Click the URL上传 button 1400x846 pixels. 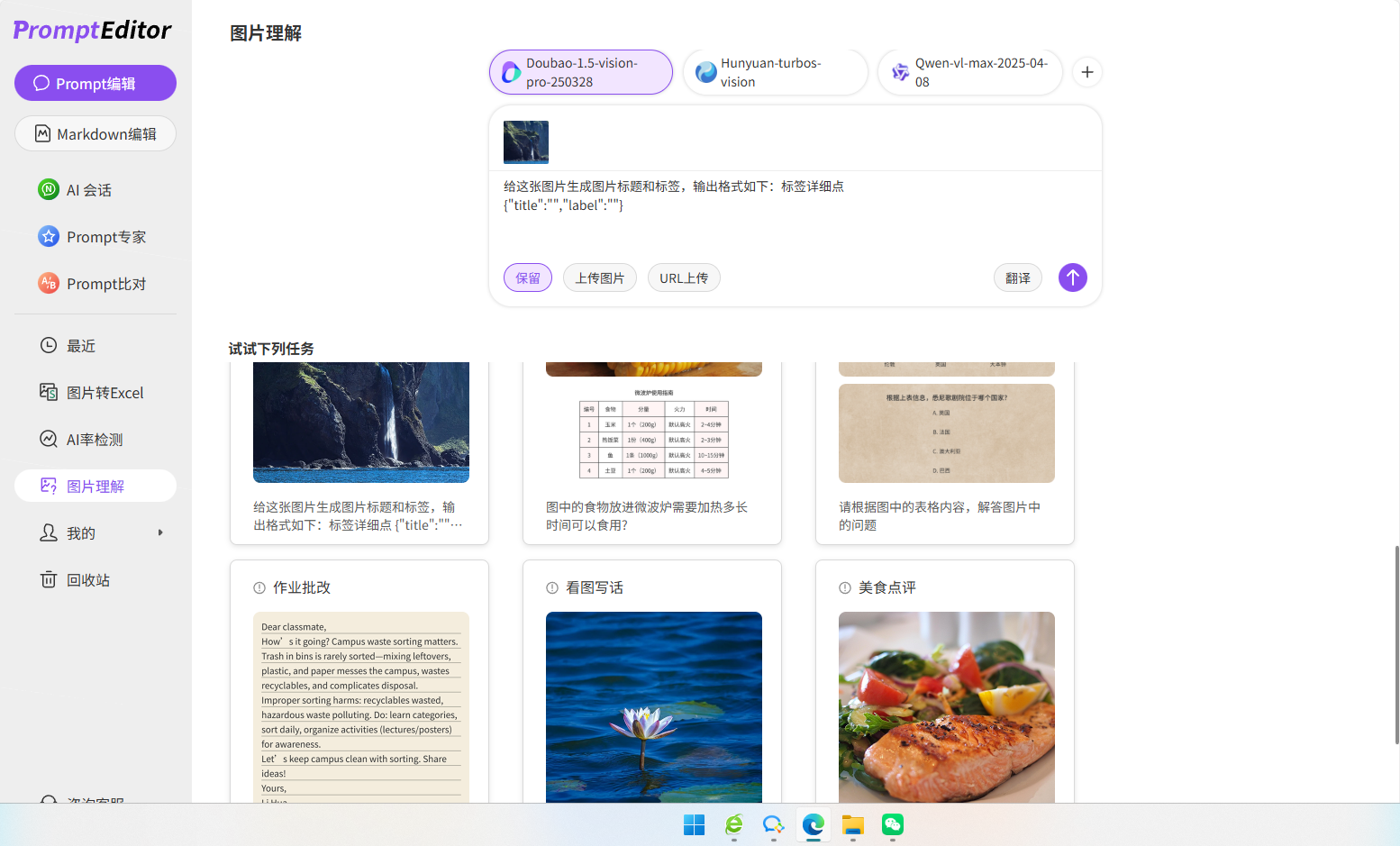683,278
